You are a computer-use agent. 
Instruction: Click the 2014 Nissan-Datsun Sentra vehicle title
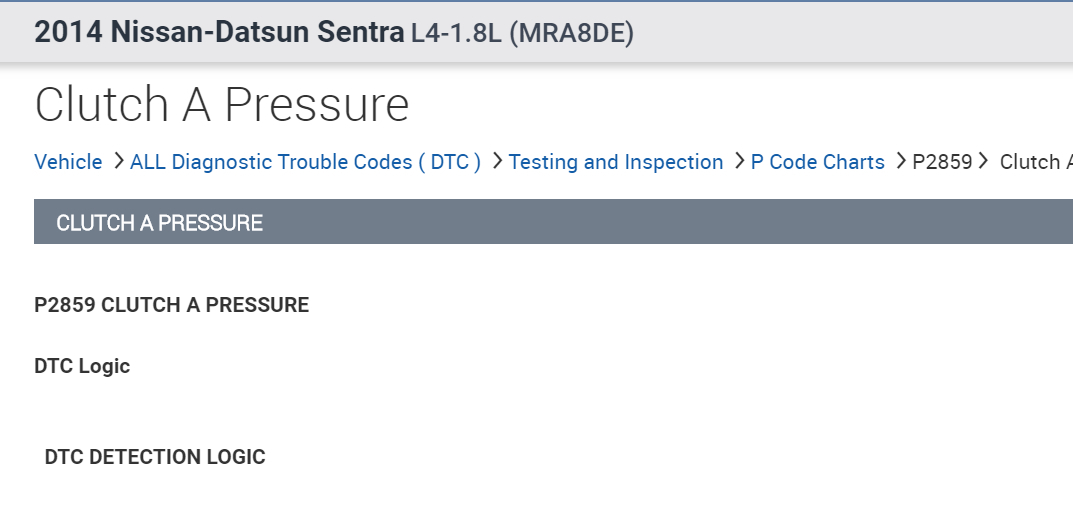pyautogui.click(x=219, y=32)
